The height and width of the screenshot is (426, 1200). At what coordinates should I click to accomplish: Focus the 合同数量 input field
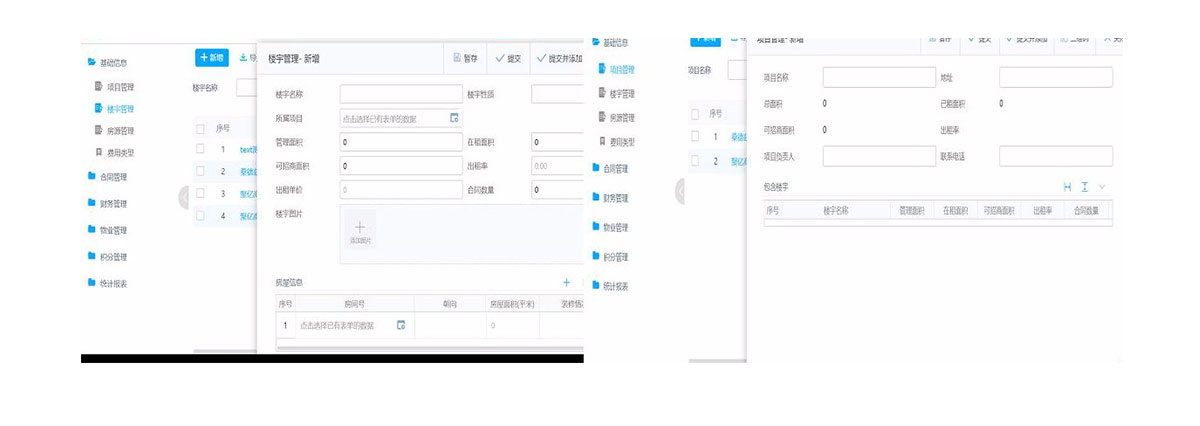(x=557, y=190)
